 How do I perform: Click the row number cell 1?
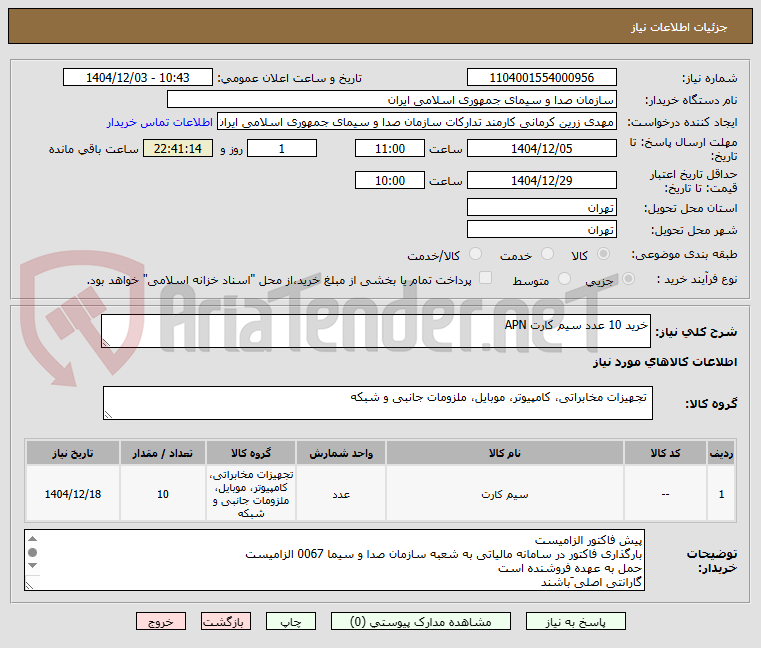click(x=721, y=494)
